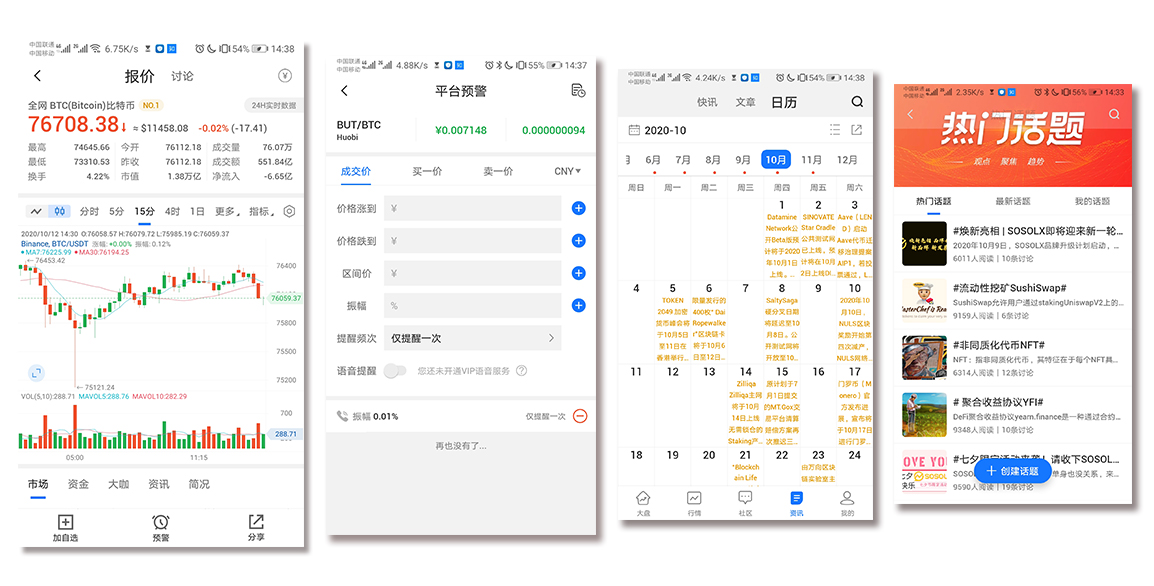Tap VIP voice service help icon

[521, 371]
